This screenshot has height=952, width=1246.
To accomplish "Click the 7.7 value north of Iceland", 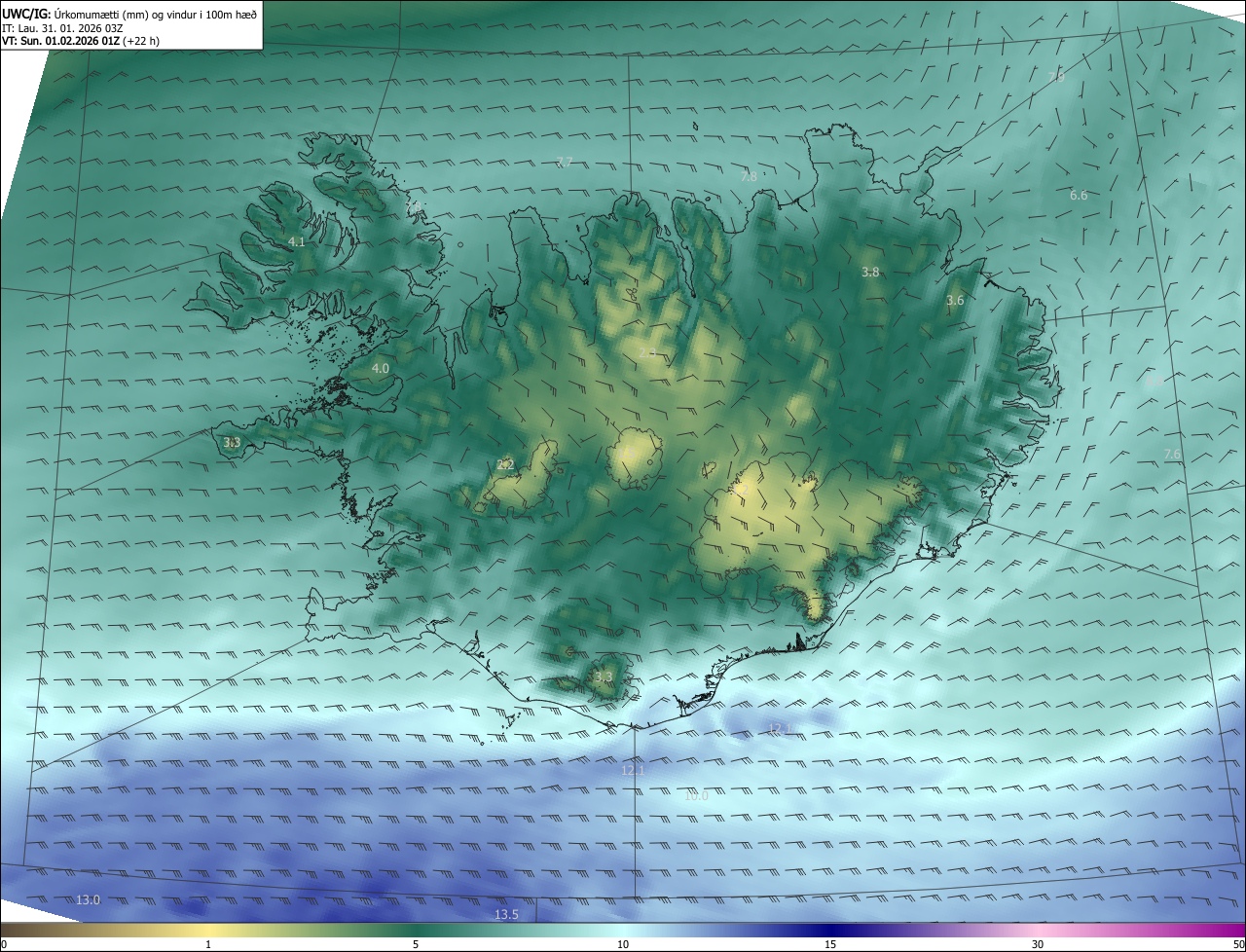I will (x=565, y=162).
